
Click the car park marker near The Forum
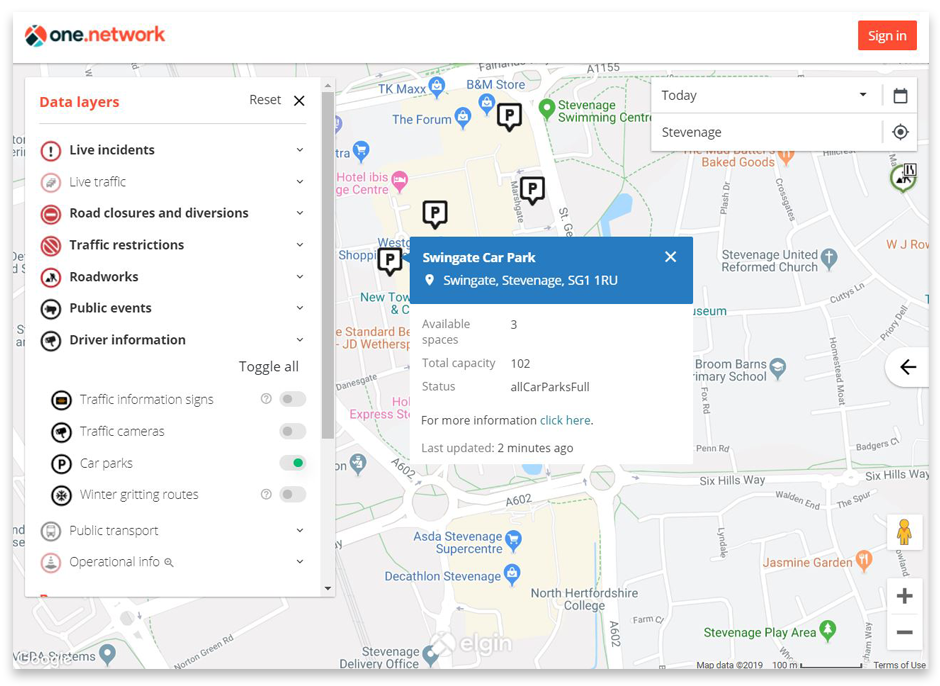tap(509, 116)
